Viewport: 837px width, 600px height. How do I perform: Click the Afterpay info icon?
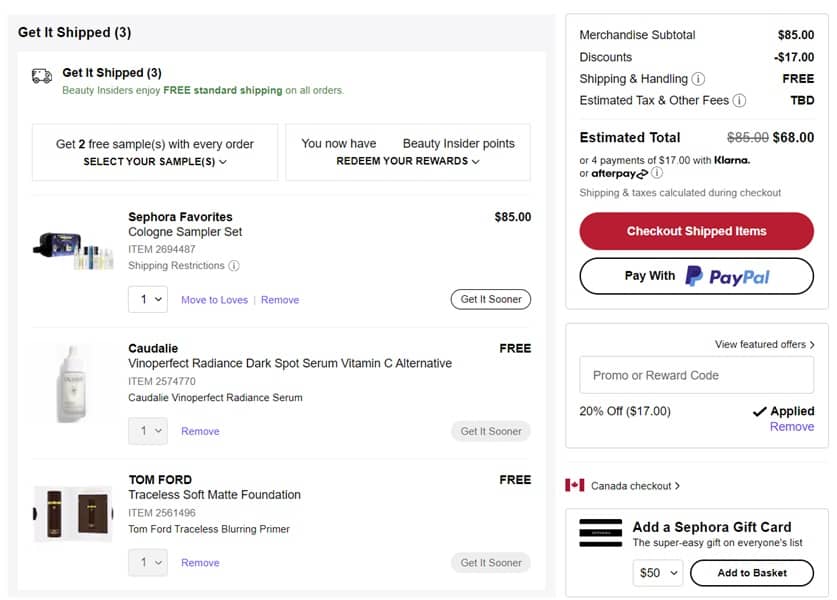click(x=657, y=173)
